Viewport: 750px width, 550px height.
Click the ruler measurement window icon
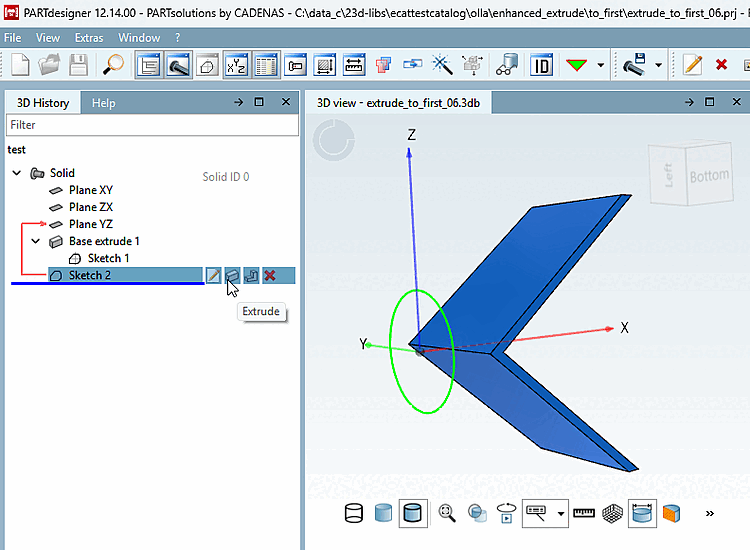pyautogui.click(x=354, y=65)
